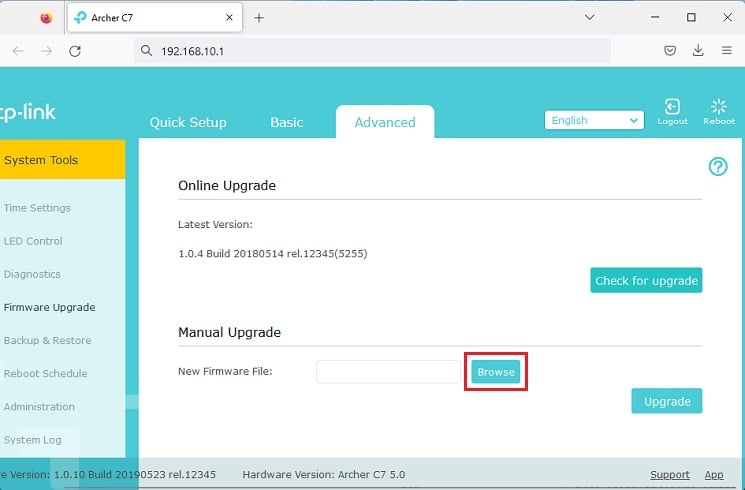Viewport: 745px width, 490px height.
Task: Reload the current router page
Action: point(75,51)
